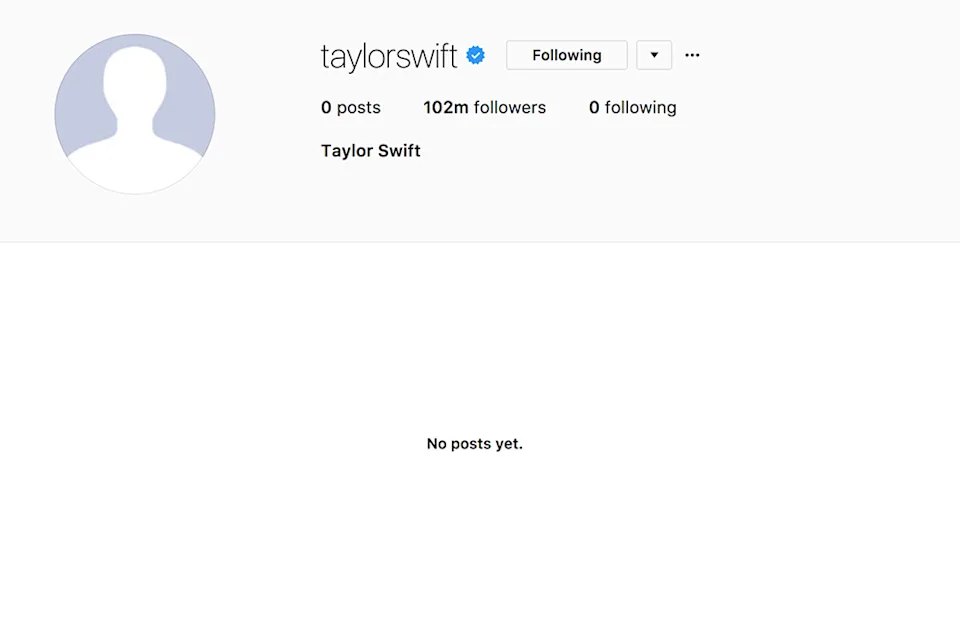Click the 'No posts yet.' message
Screen dimensions: 960x623
tap(474, 444)
